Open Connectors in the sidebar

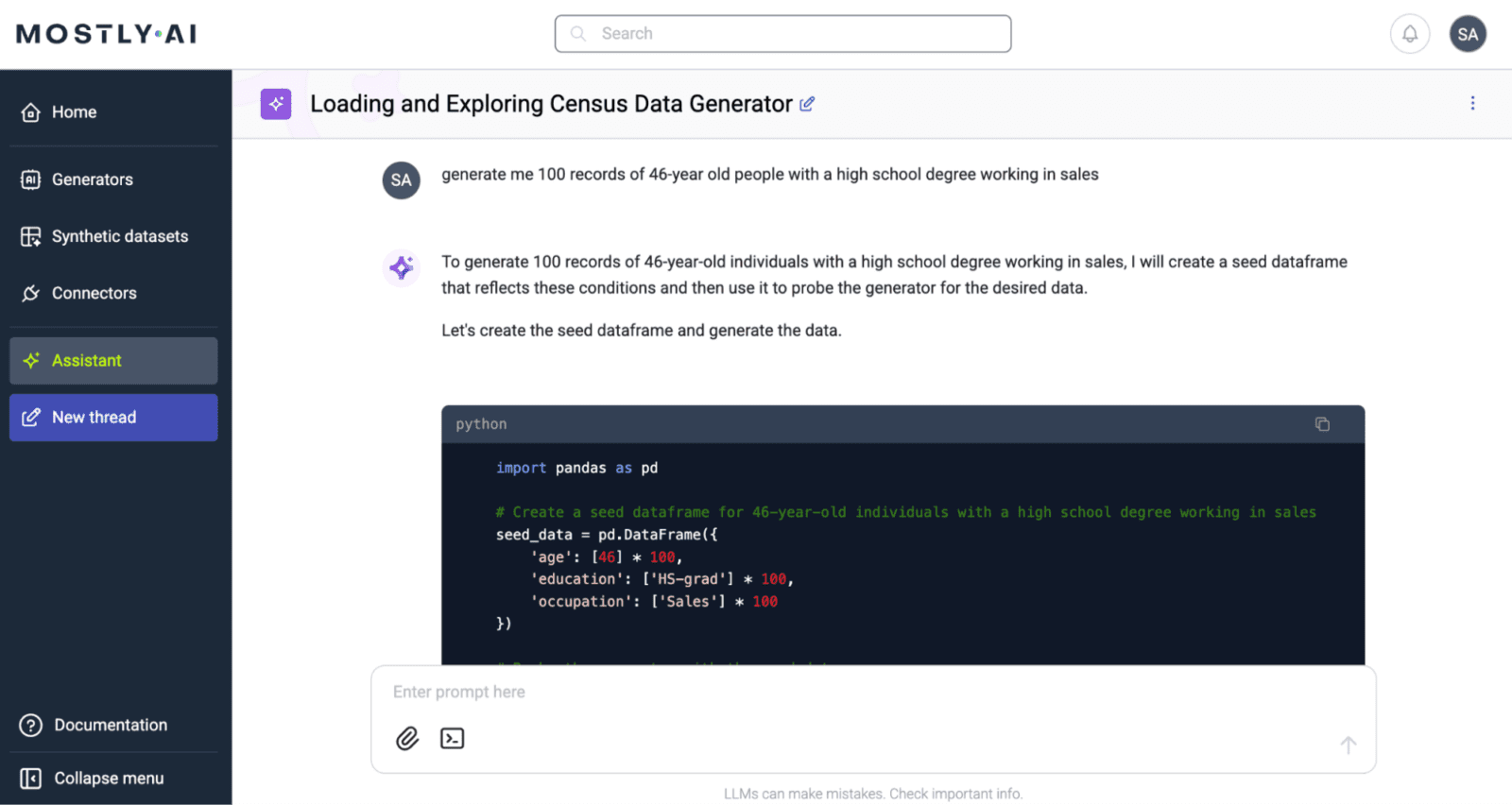(113, 293)
